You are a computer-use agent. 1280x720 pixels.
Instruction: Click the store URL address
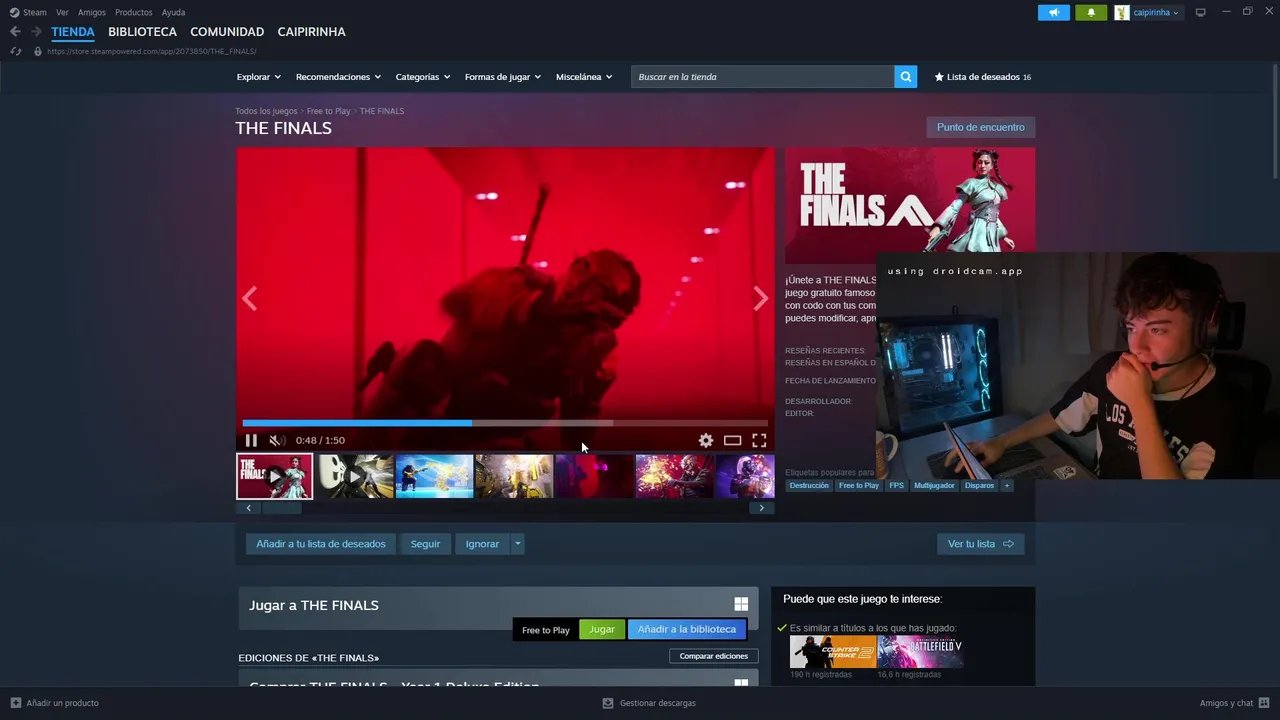point(152,51)
